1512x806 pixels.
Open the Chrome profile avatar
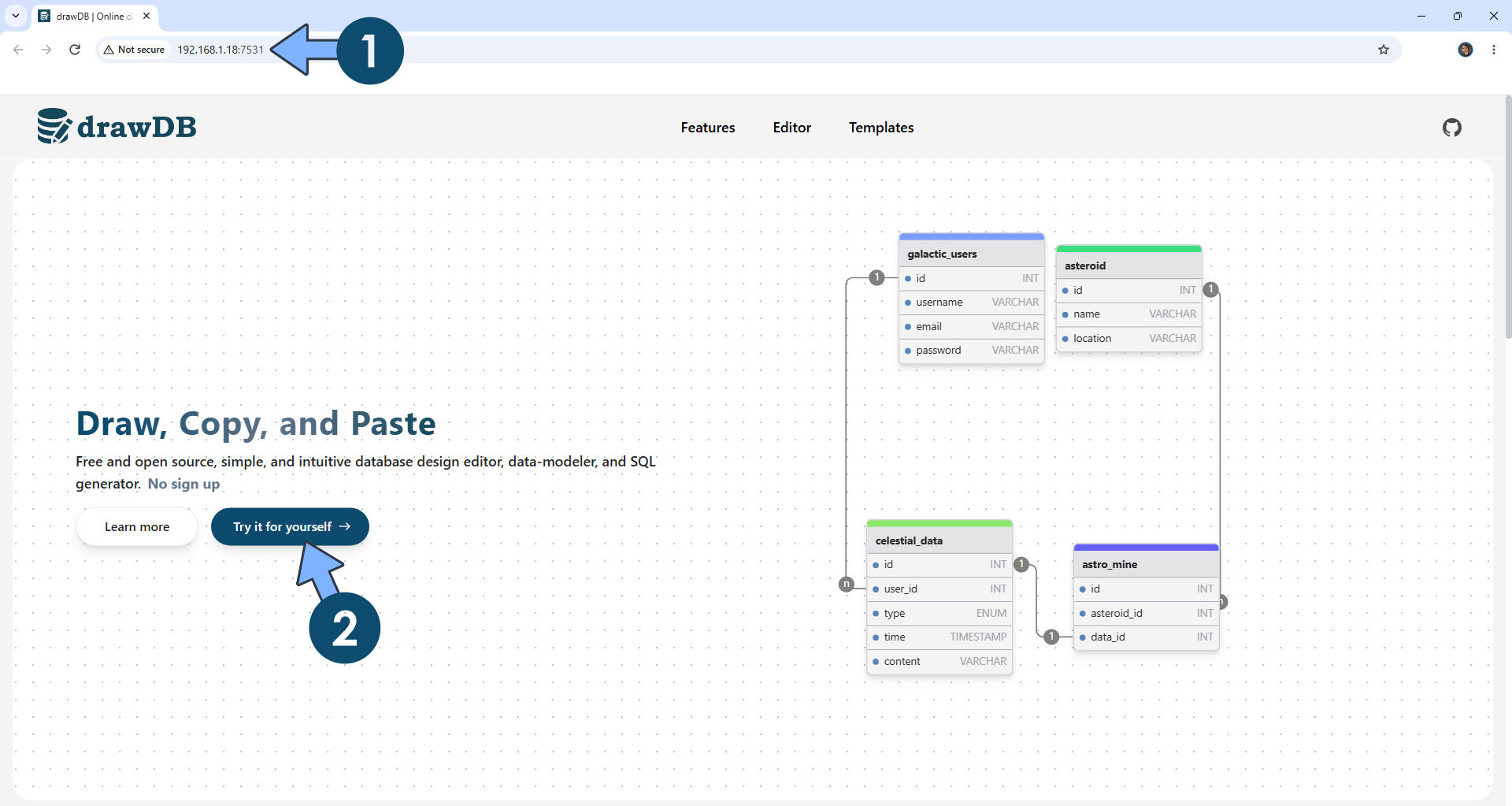[x=1465, y=50]
